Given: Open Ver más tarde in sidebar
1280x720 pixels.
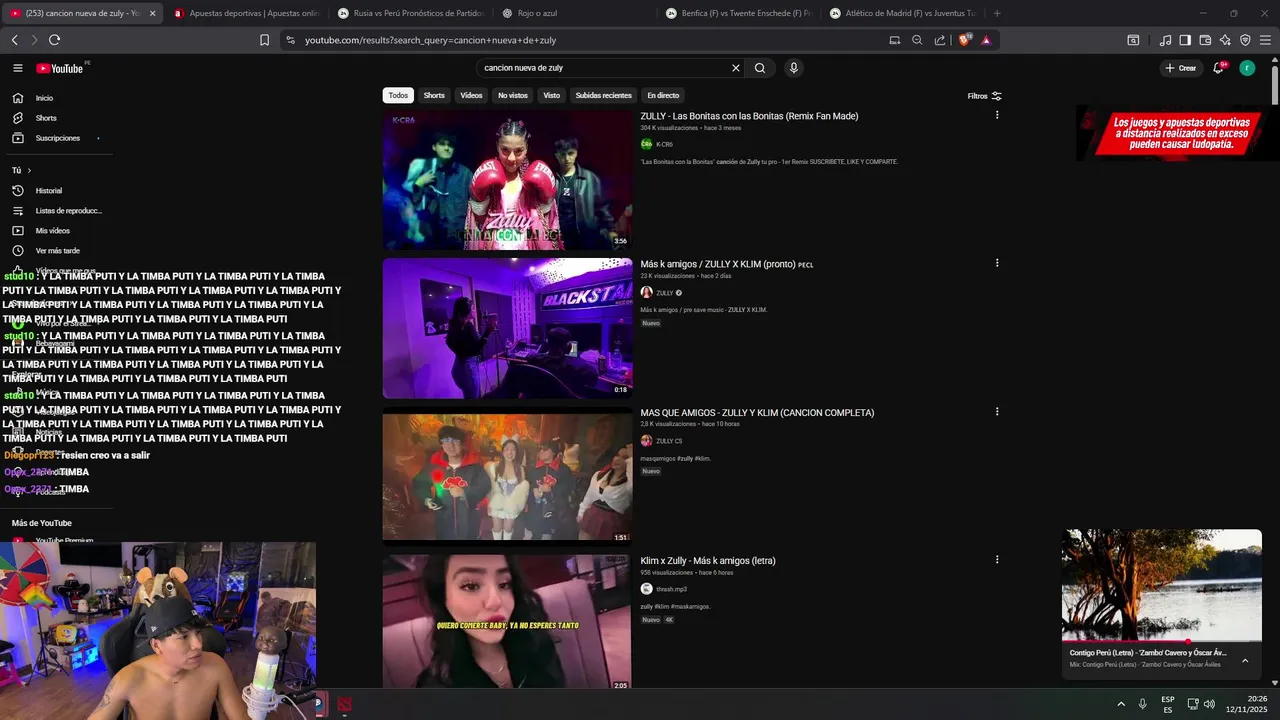Looking at the screenshot, I should [x=56, y=250].
